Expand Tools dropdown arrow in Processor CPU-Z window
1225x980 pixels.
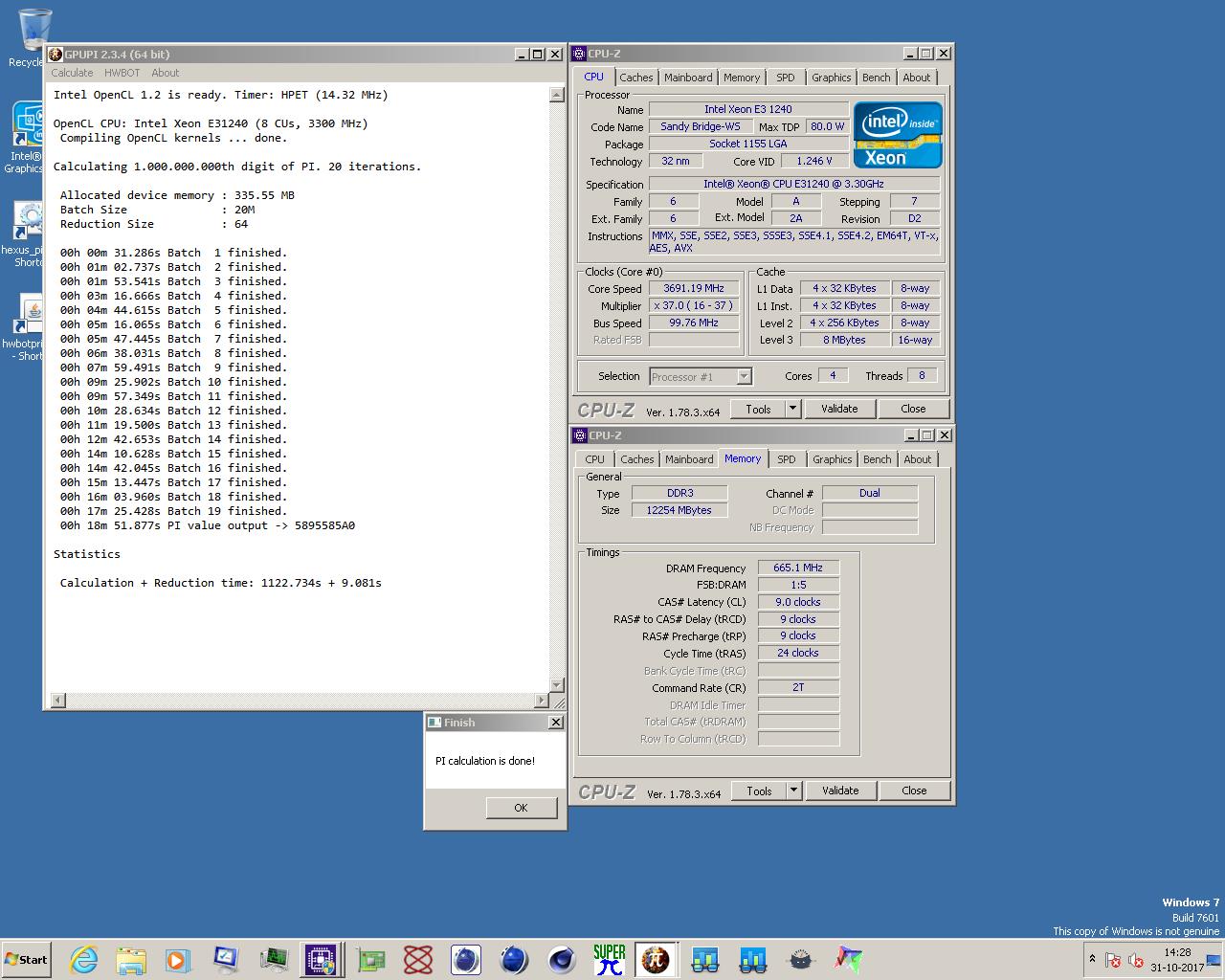point(792,409)
